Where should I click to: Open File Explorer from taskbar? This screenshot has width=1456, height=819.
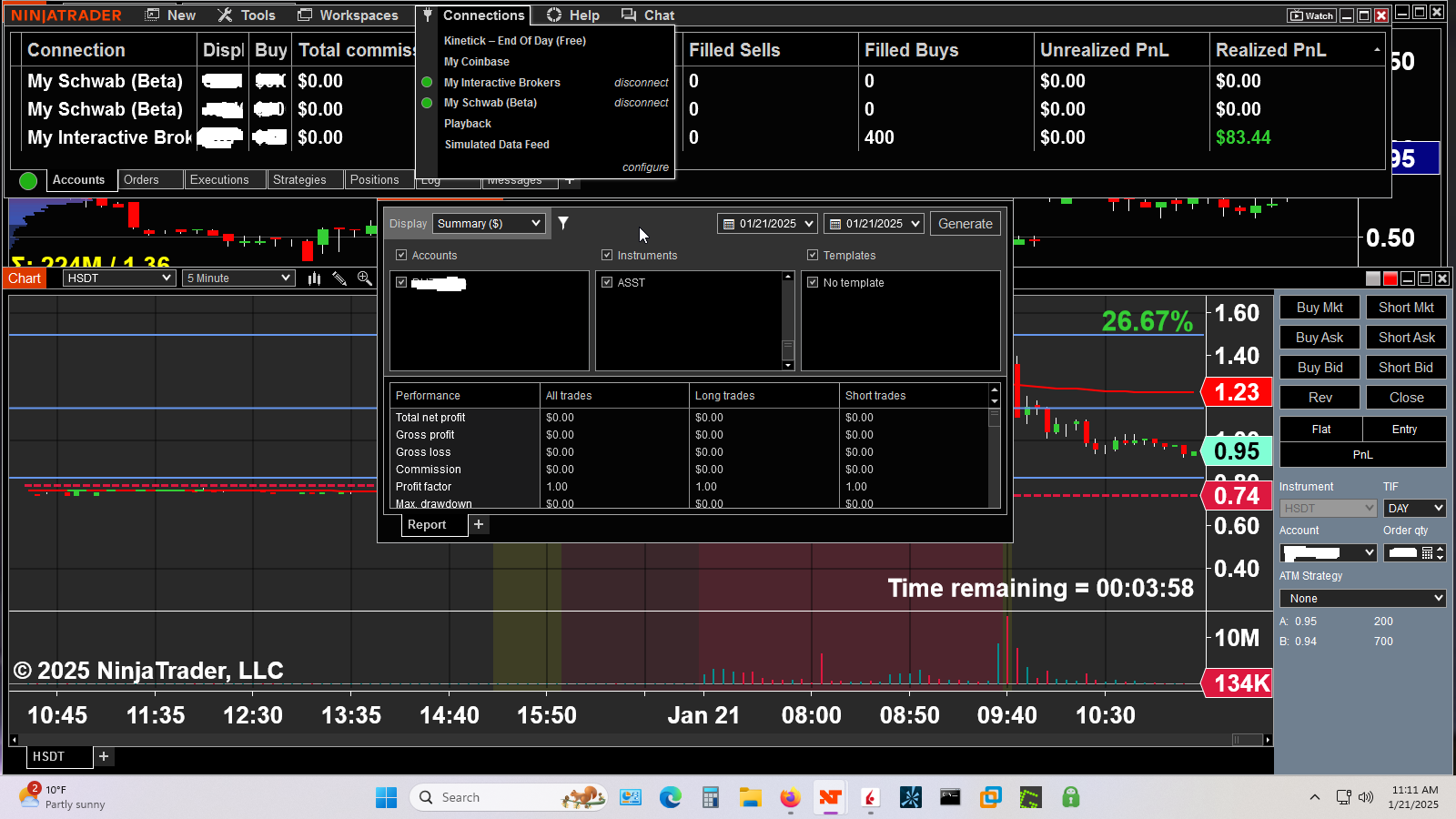tap(750, 798)
